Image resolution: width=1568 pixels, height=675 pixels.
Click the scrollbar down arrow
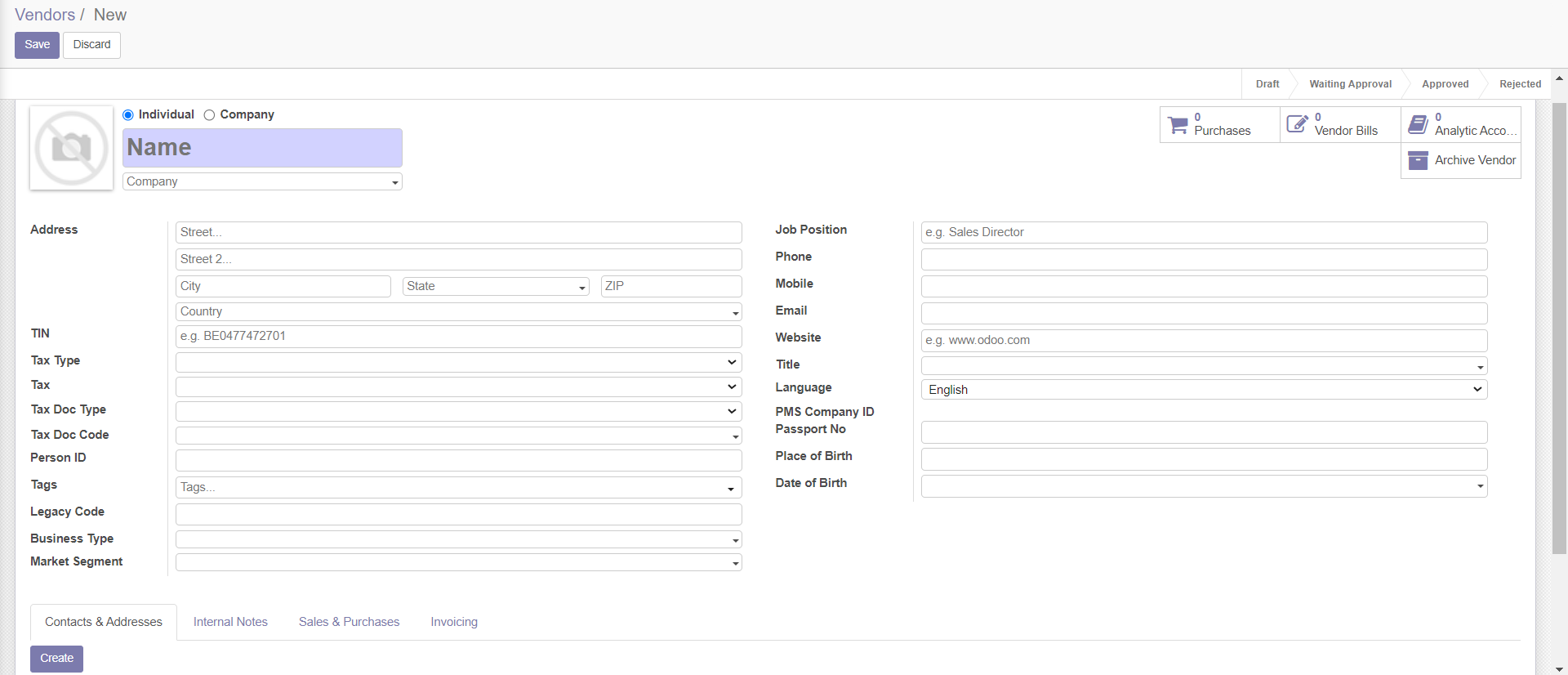1559,668
